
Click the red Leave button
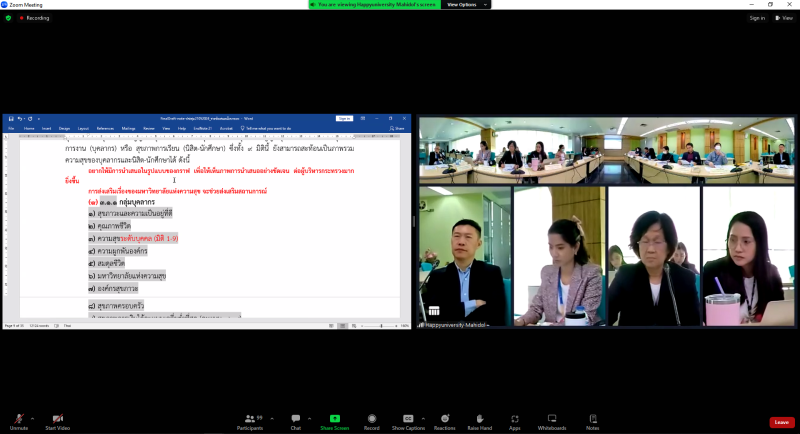tap(782, 422)
